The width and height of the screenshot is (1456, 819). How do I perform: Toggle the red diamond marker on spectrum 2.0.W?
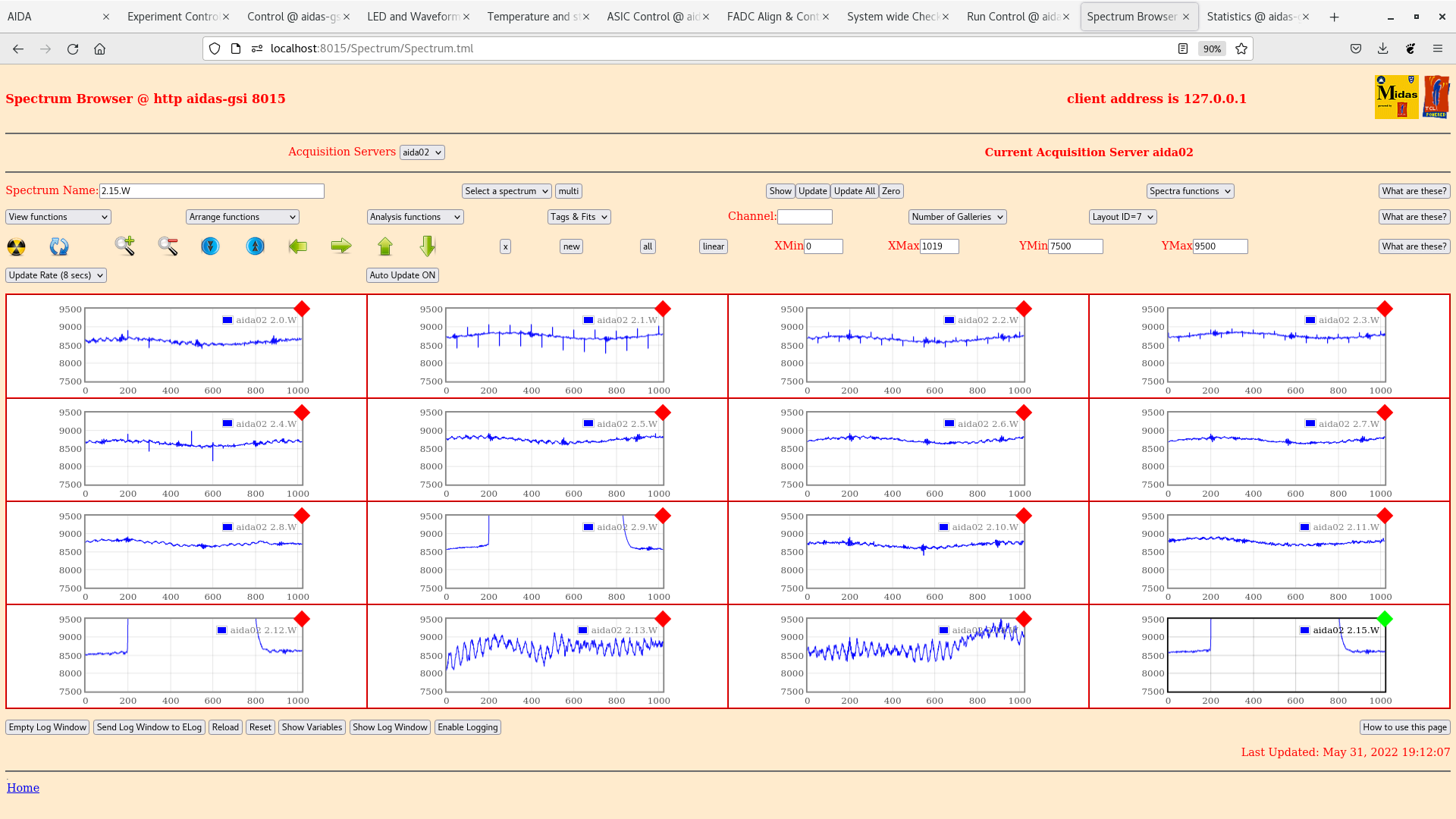tap(302, 309)
